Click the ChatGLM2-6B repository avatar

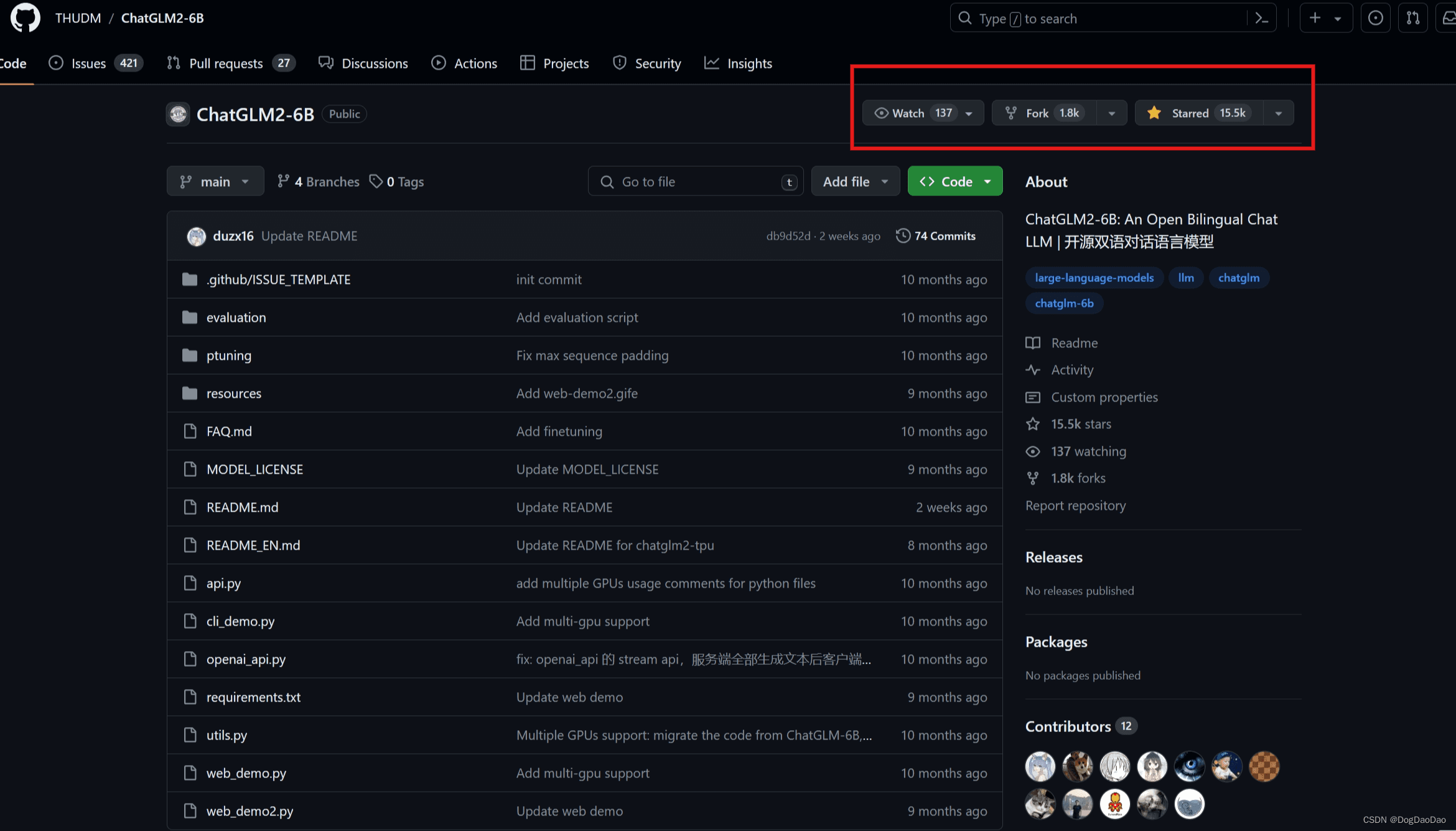[178, 114]
